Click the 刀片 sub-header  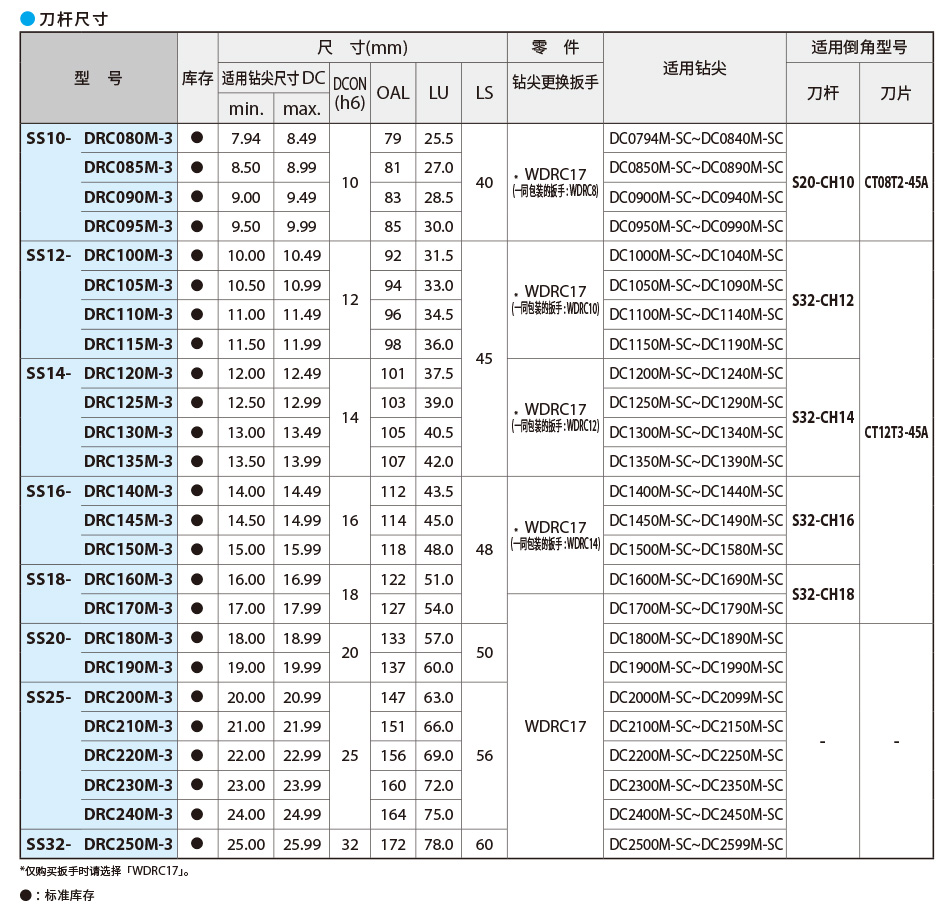pos(895,93)
